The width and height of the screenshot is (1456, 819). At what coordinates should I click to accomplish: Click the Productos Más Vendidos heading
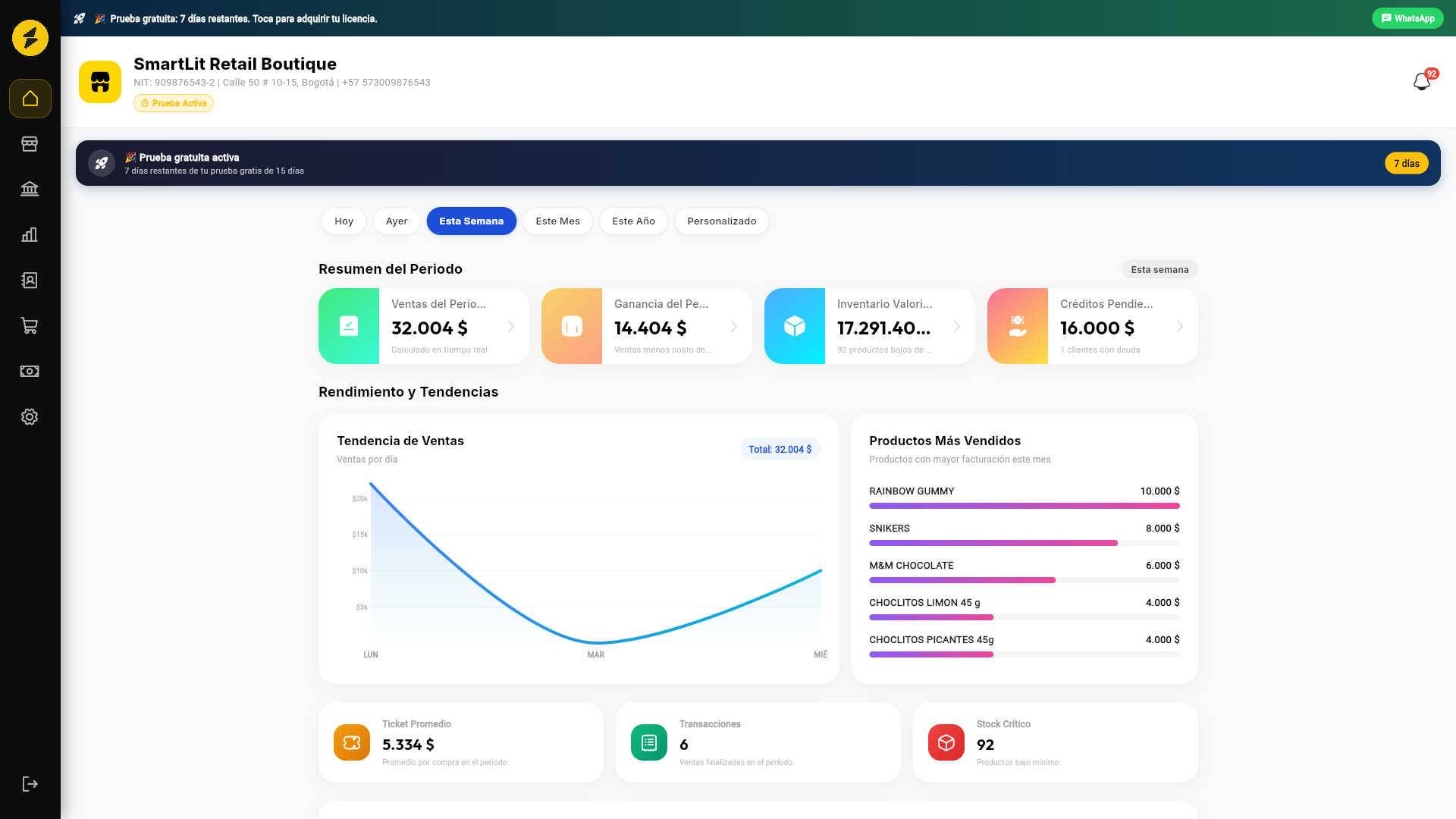pos(945,441)
